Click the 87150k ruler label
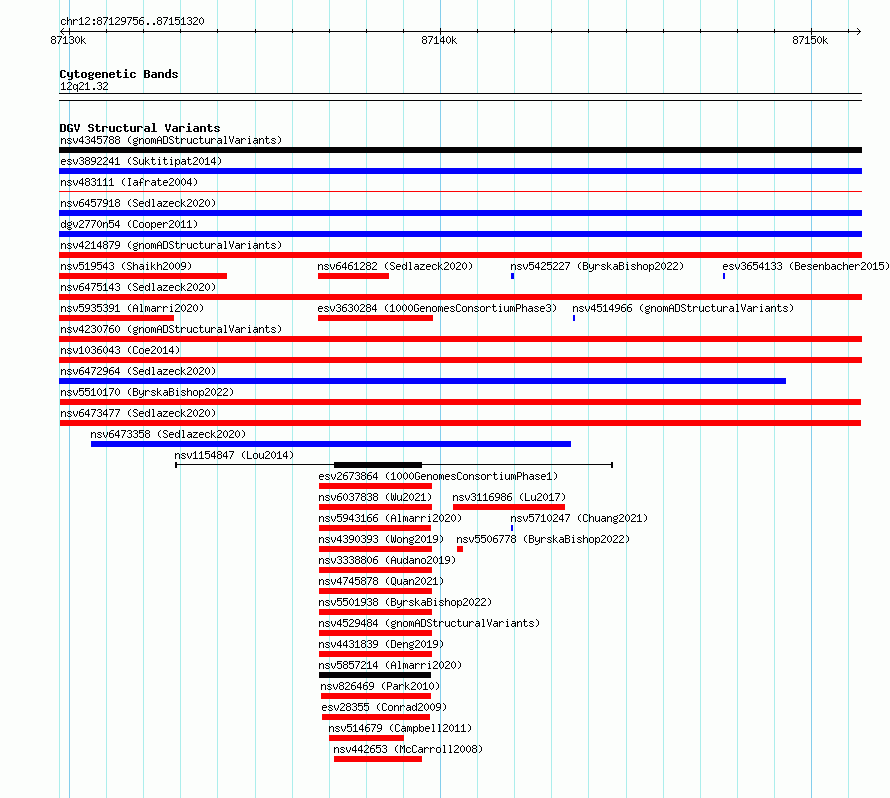The width and height of the screenshot is (890, 798). click(810, 40)
